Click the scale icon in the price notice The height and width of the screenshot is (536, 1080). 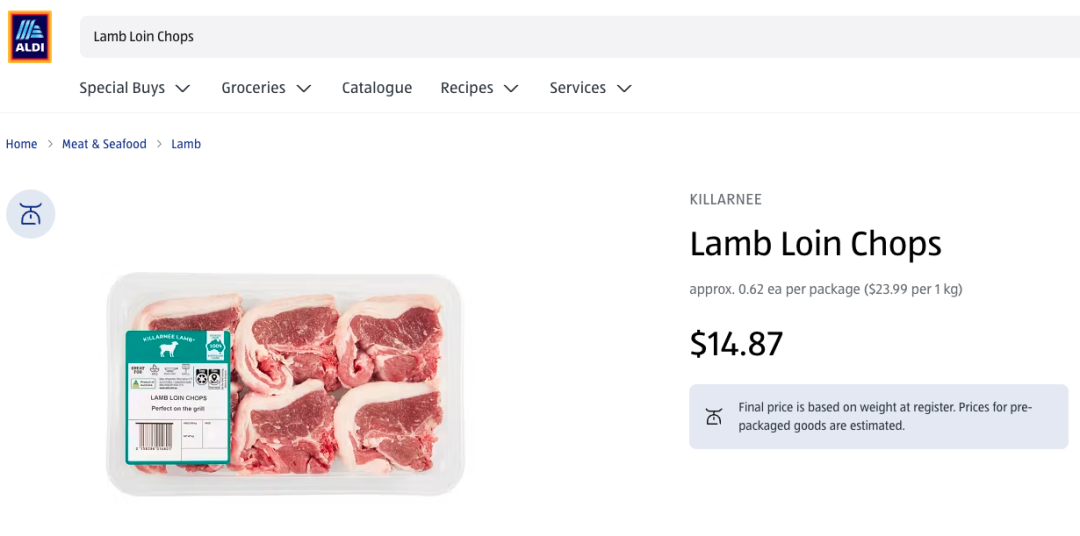coord(713,416)
